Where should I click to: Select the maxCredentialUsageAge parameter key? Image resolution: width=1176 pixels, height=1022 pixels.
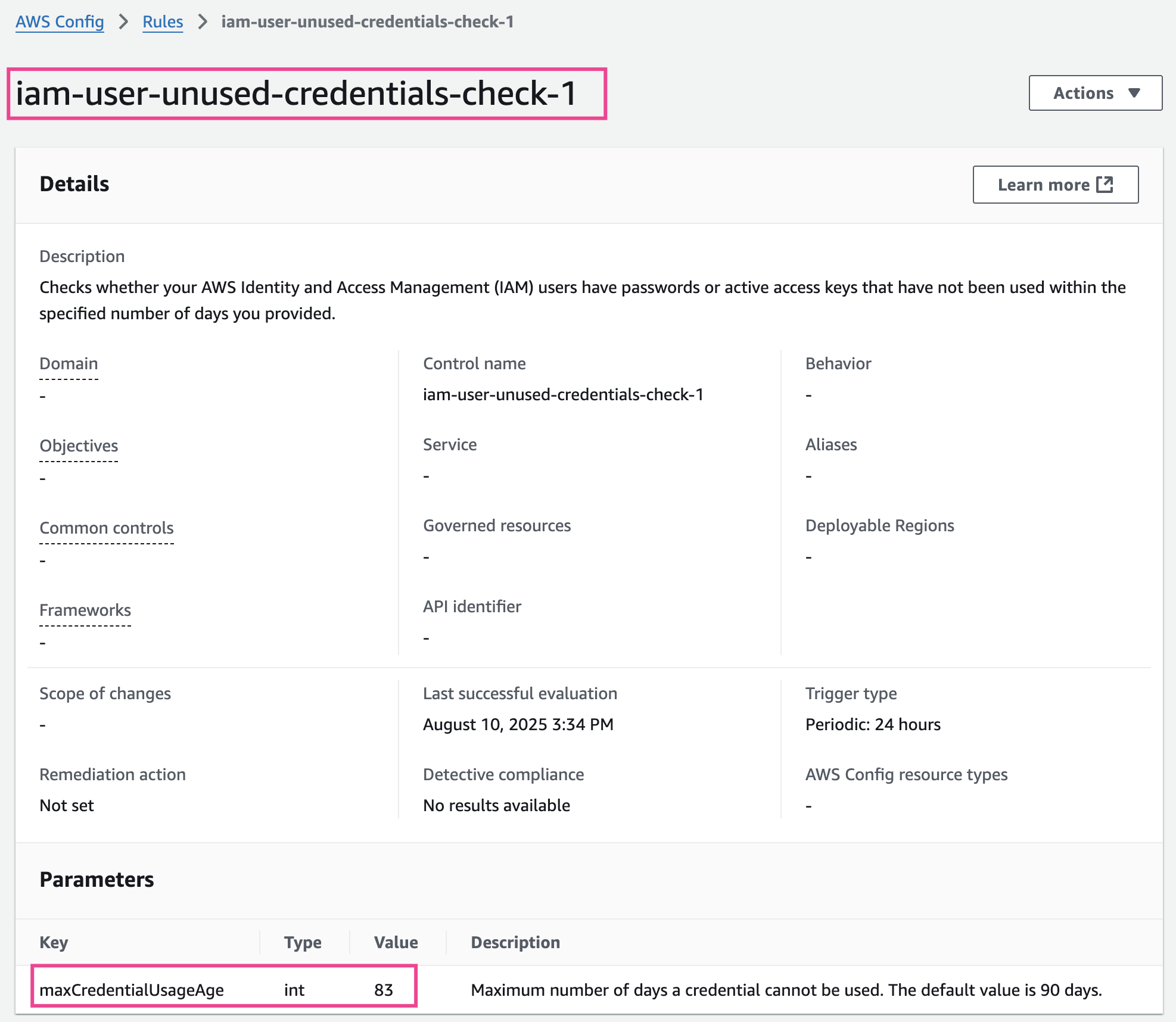point(132,990)
